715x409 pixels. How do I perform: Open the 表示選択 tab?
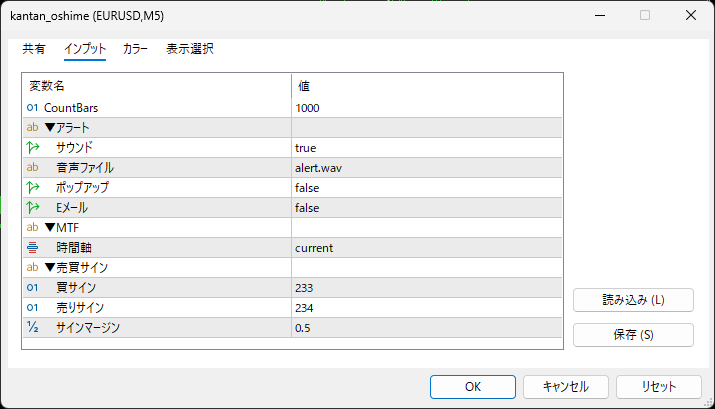pos(190,49)
